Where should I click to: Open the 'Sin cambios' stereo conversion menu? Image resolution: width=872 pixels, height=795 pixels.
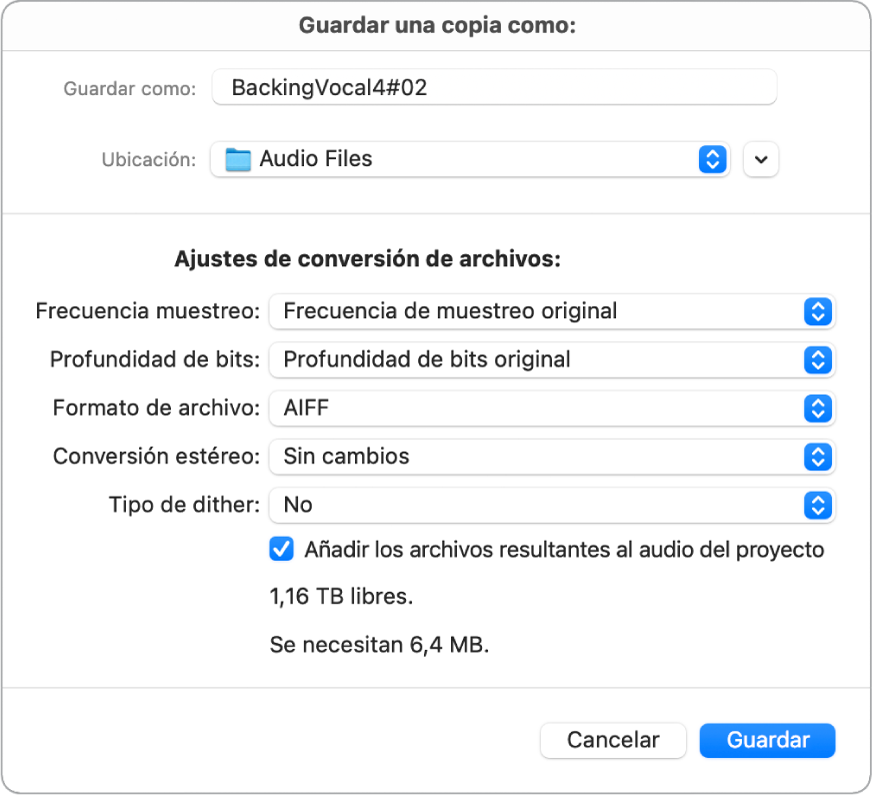click(x=540, y=457)
